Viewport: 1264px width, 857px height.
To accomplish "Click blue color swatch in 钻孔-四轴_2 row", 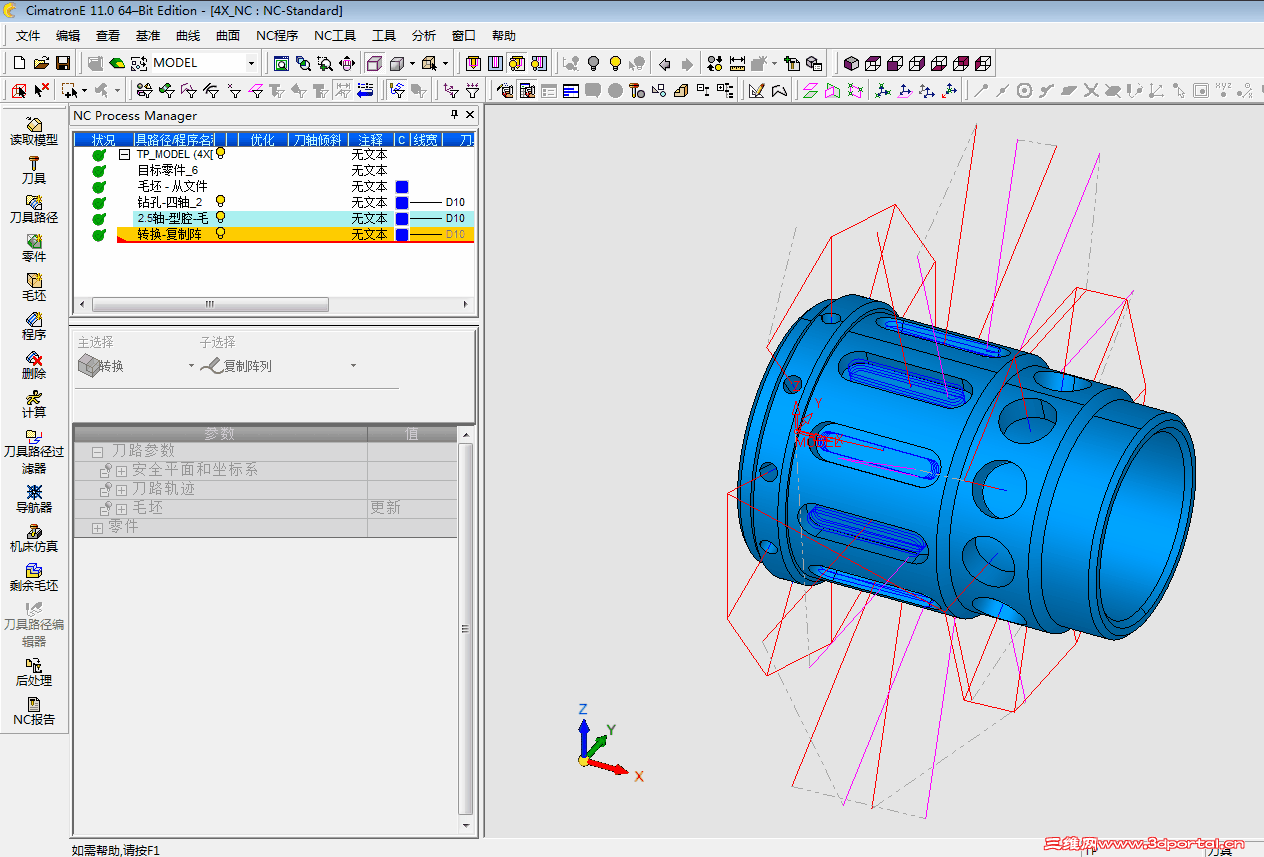I will click(x=402, y=203).
